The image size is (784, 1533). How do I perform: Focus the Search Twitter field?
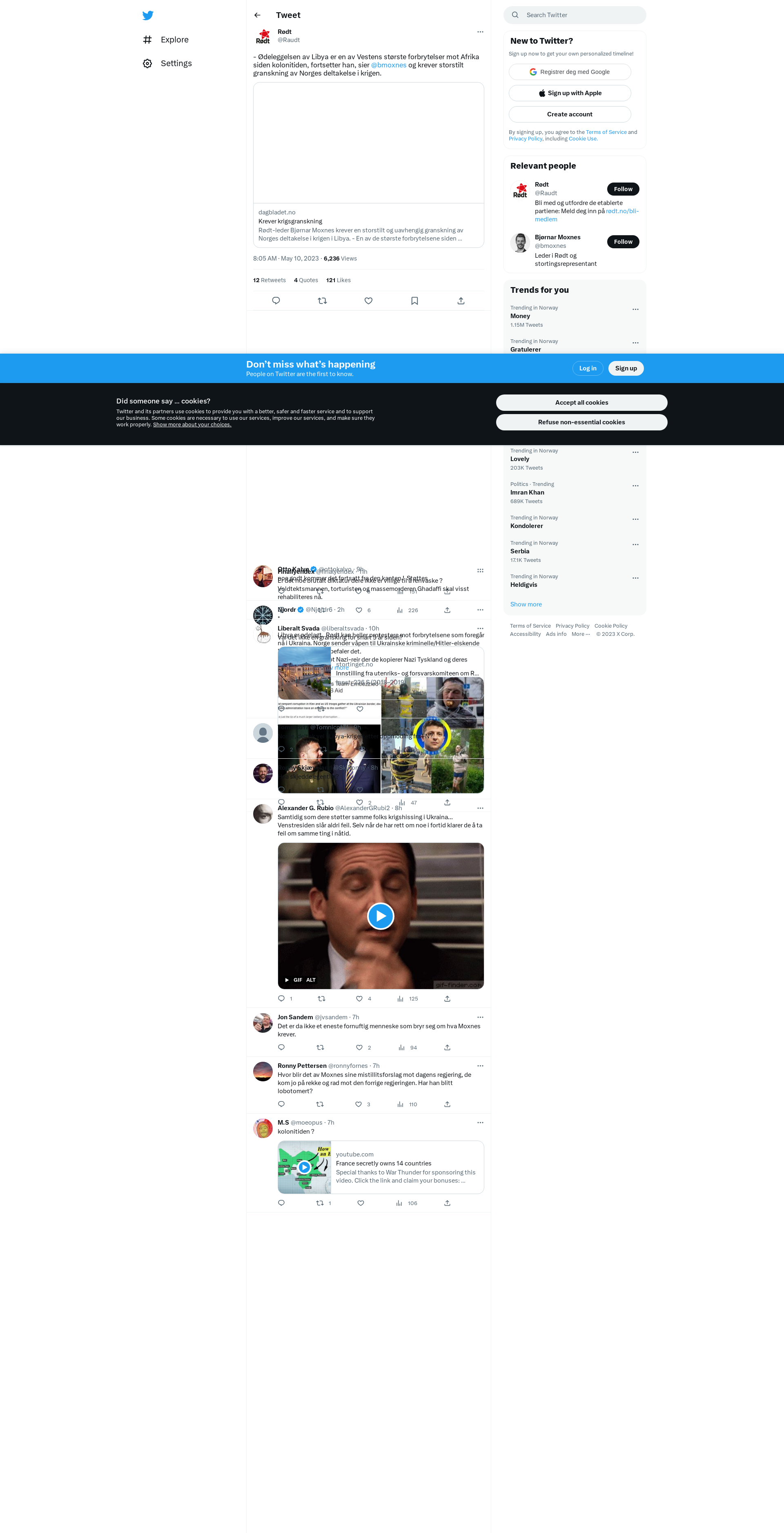575,16
